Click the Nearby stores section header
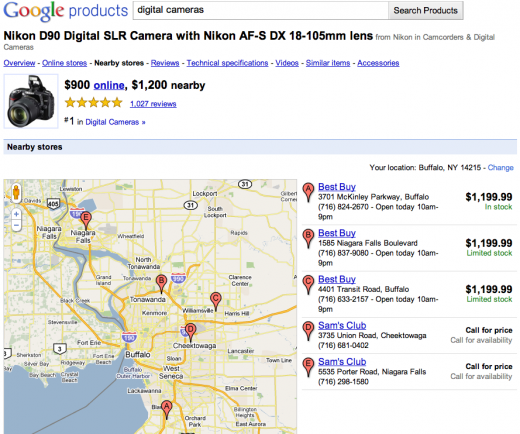The height and width of the screenshot is (434, 520). click(260, 147)
